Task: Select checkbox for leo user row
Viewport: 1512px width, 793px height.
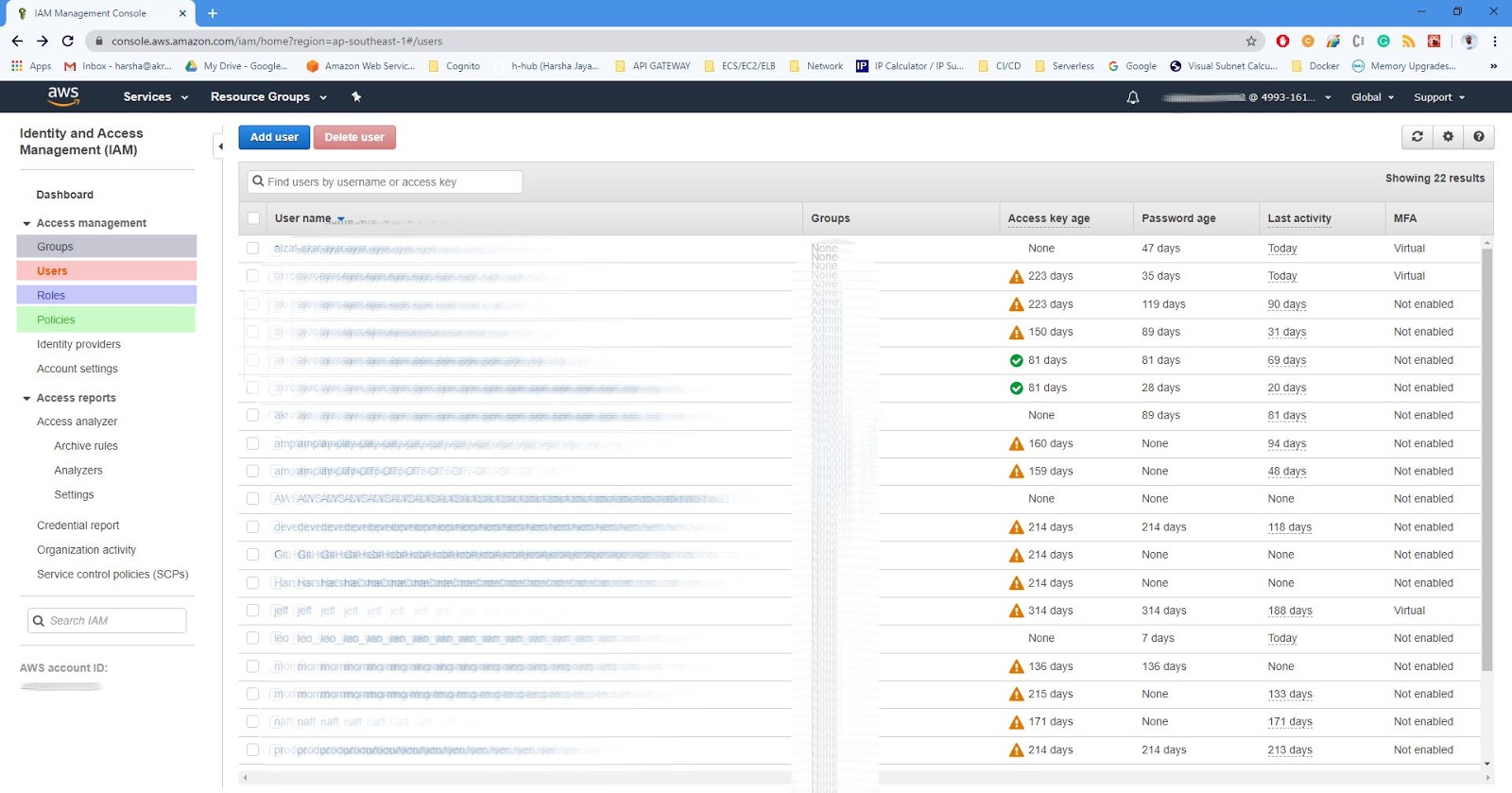Action: point(252,638)
